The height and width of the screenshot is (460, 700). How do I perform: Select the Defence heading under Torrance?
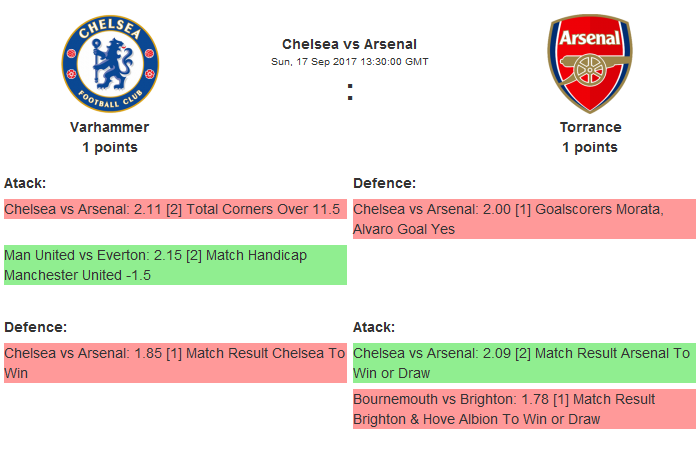coord(384,183)
